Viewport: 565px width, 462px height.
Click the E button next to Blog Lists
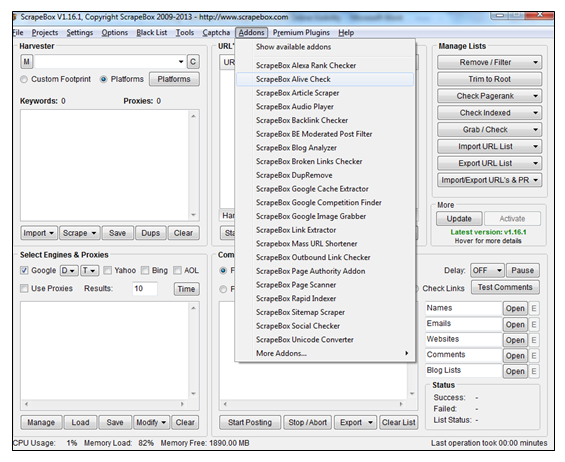point(534,371)
